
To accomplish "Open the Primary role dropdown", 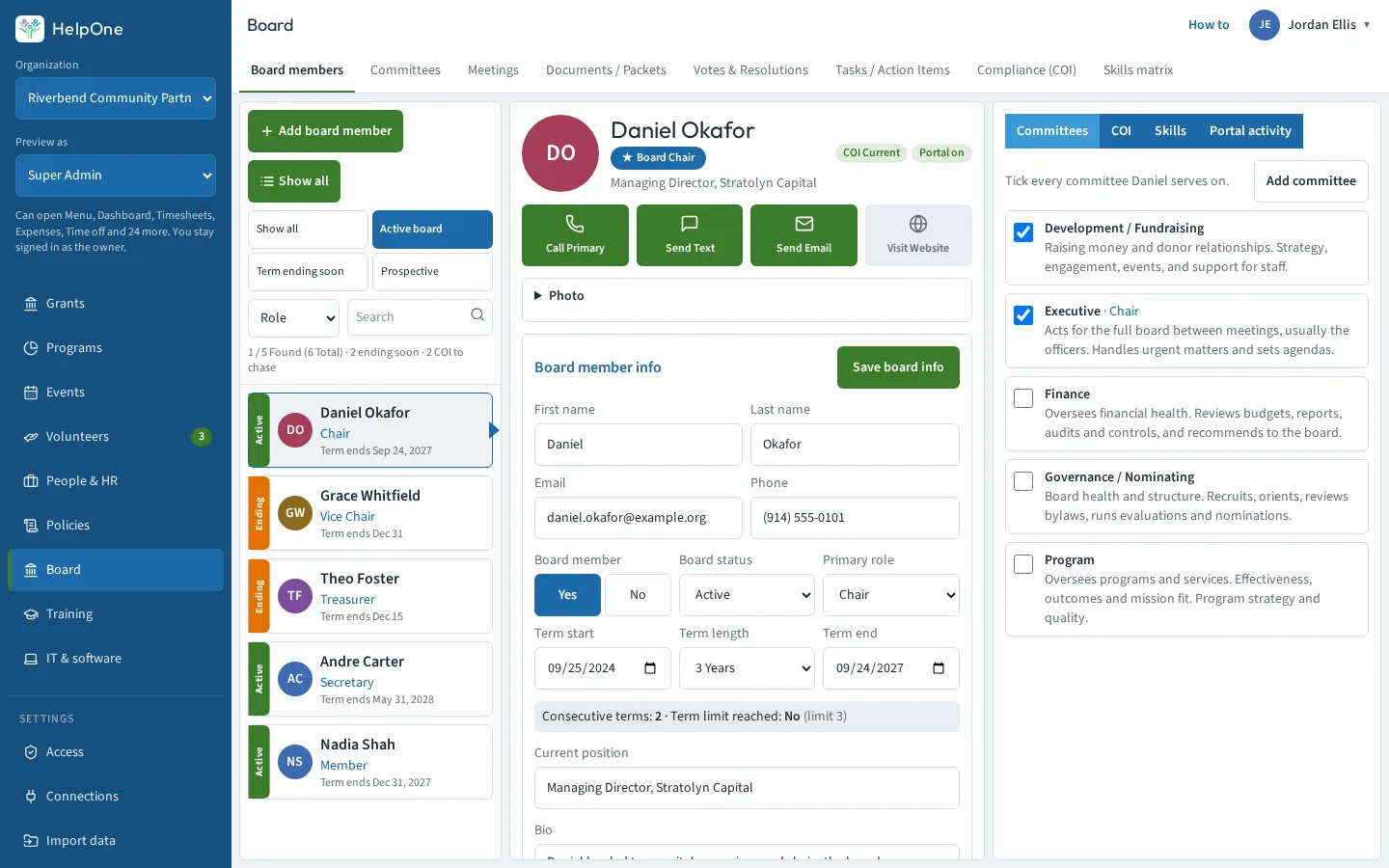I will pos(891,595).
